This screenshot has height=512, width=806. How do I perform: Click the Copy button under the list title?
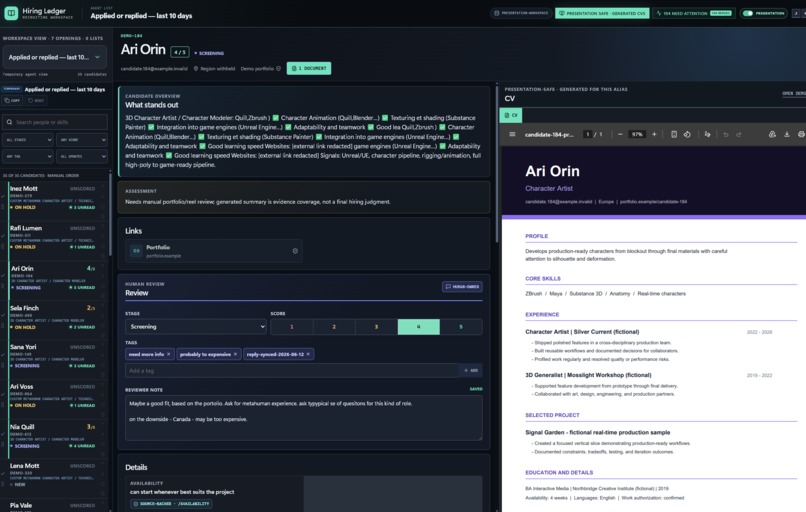click(x=12, y=100)
